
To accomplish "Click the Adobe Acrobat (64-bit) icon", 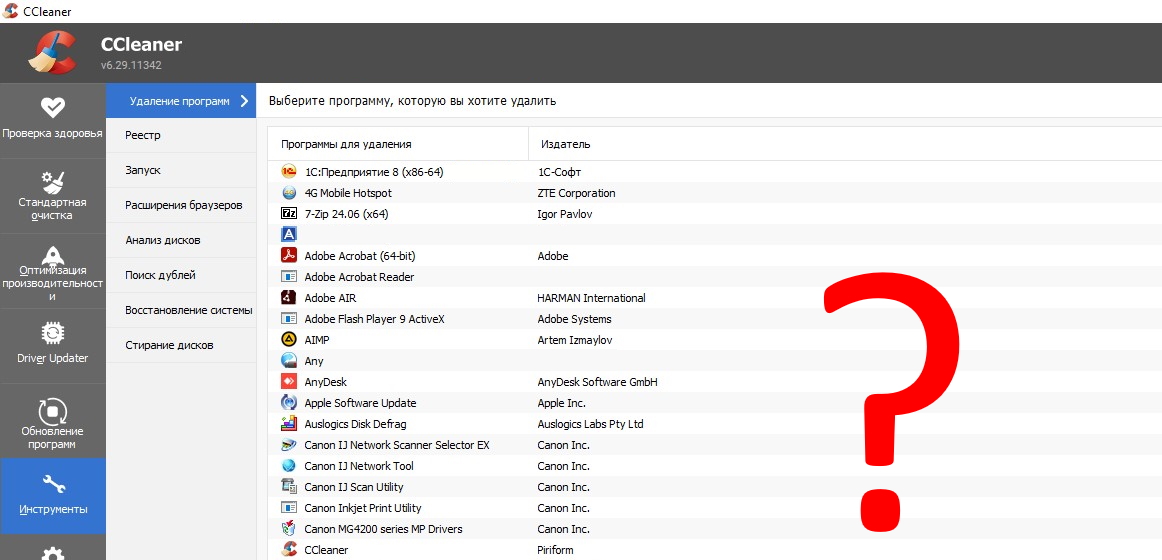I will (289, 256).
